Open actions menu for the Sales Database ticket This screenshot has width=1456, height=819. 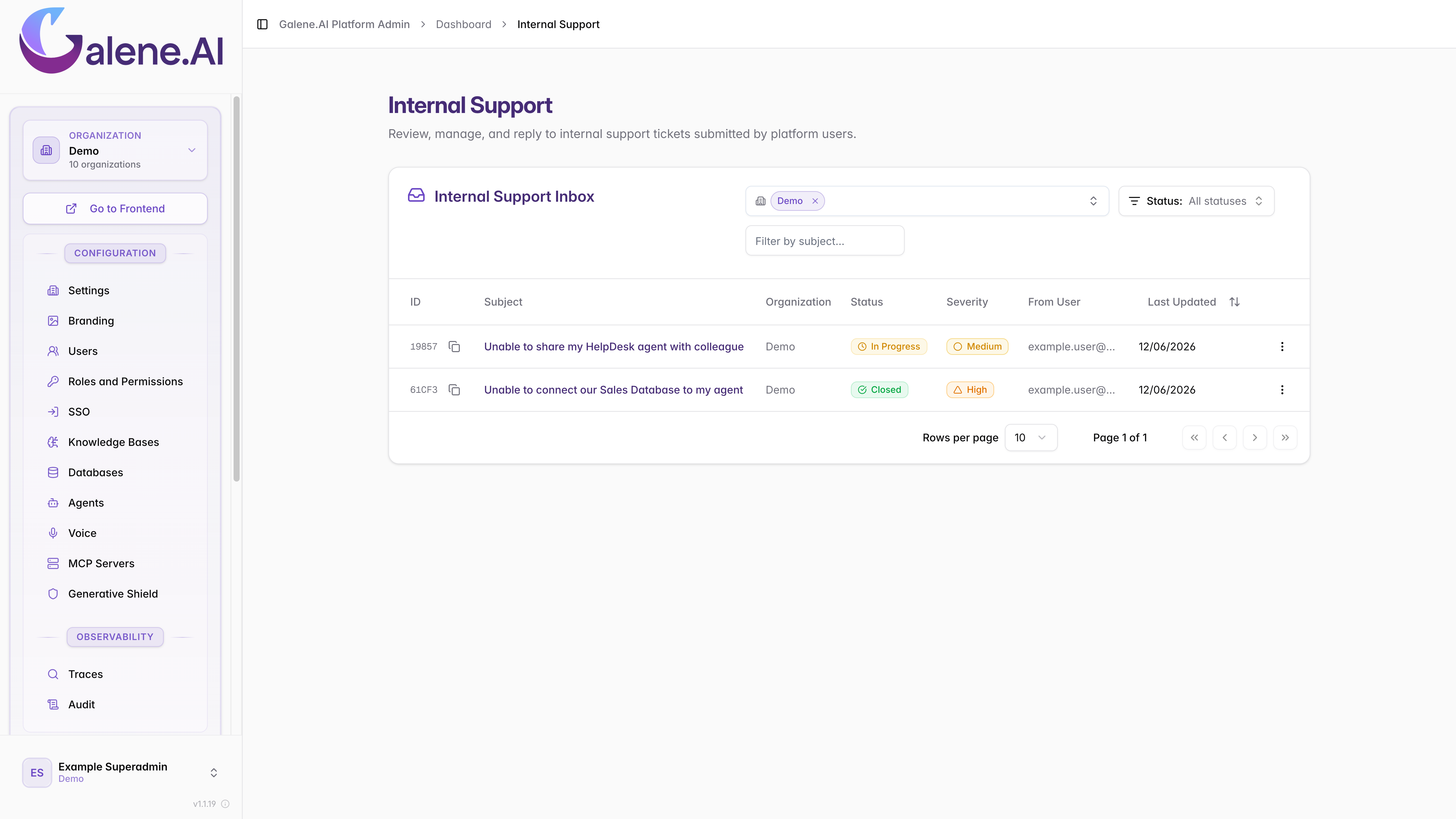(x=1282, y=390)
